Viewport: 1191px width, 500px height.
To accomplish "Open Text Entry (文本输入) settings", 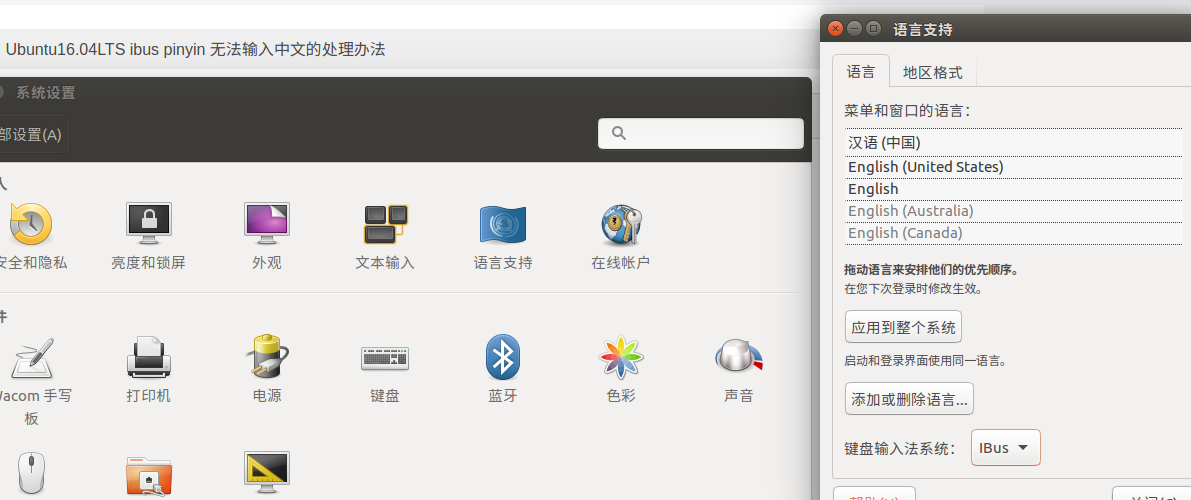I will click(x=385, y=224).
